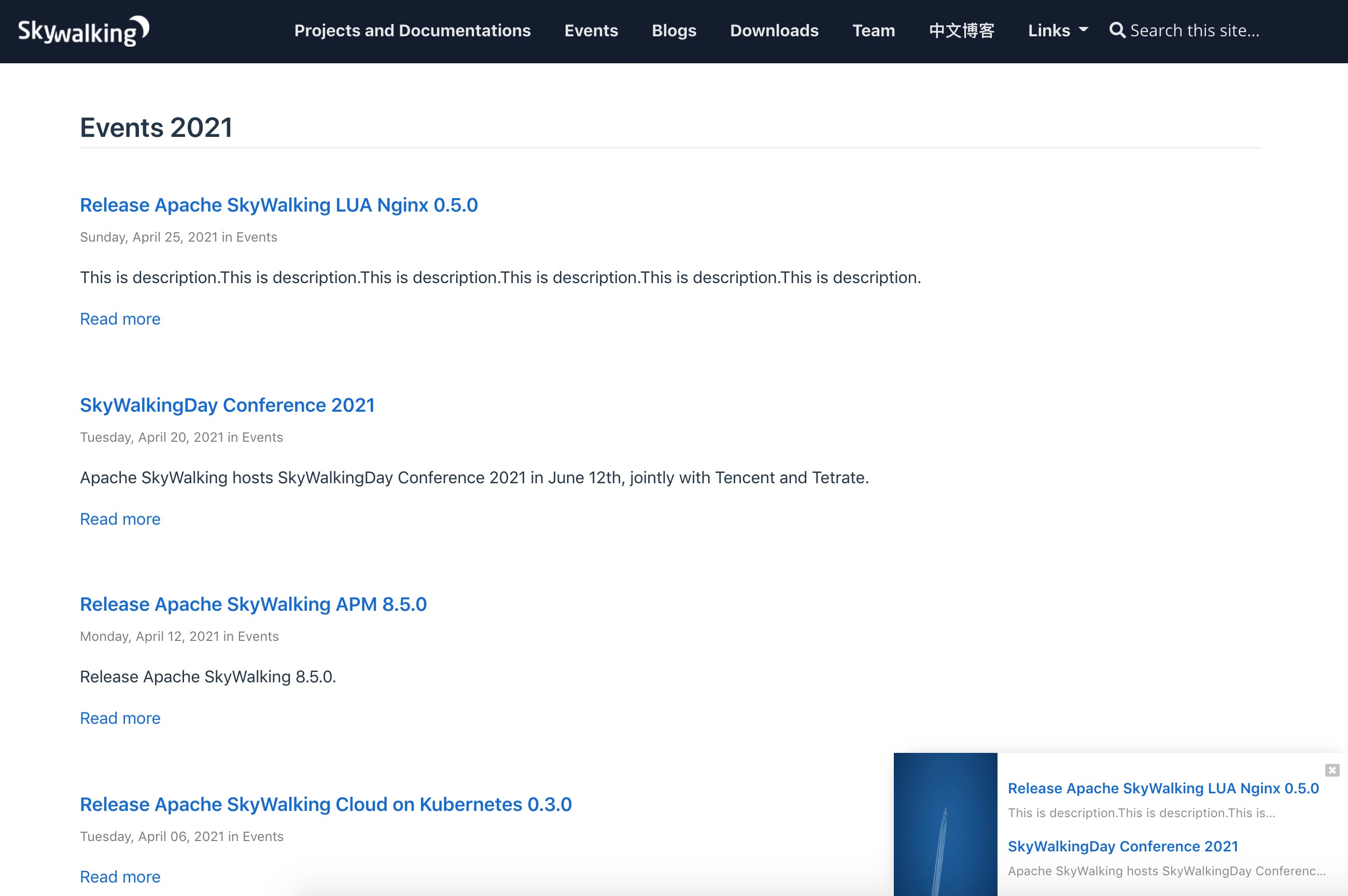Close the popup notification panel

1331,771
